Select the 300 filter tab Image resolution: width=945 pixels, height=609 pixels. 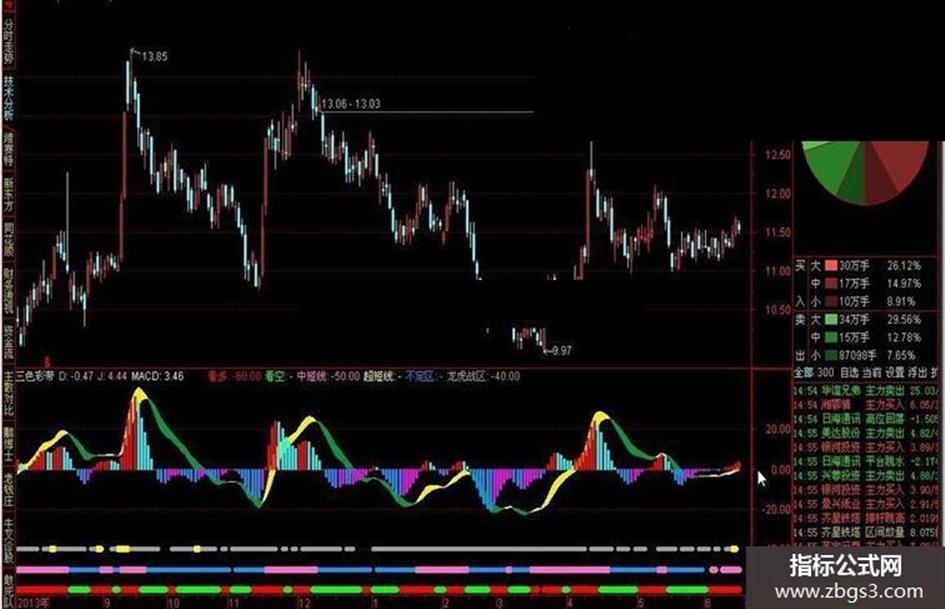tap(825, 373)
